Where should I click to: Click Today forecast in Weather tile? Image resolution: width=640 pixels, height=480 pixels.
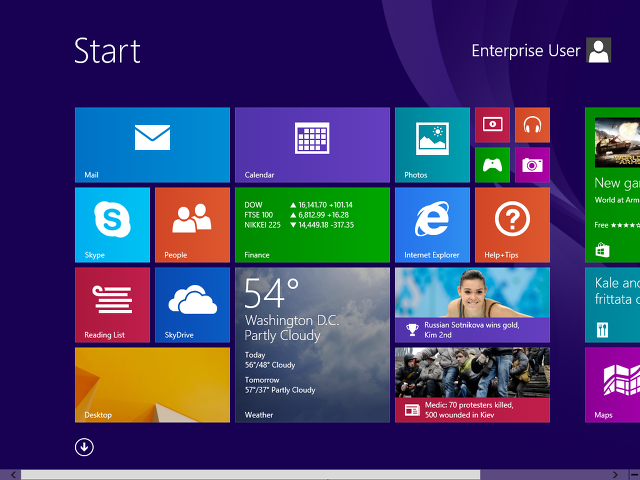(x=270, y=360)
